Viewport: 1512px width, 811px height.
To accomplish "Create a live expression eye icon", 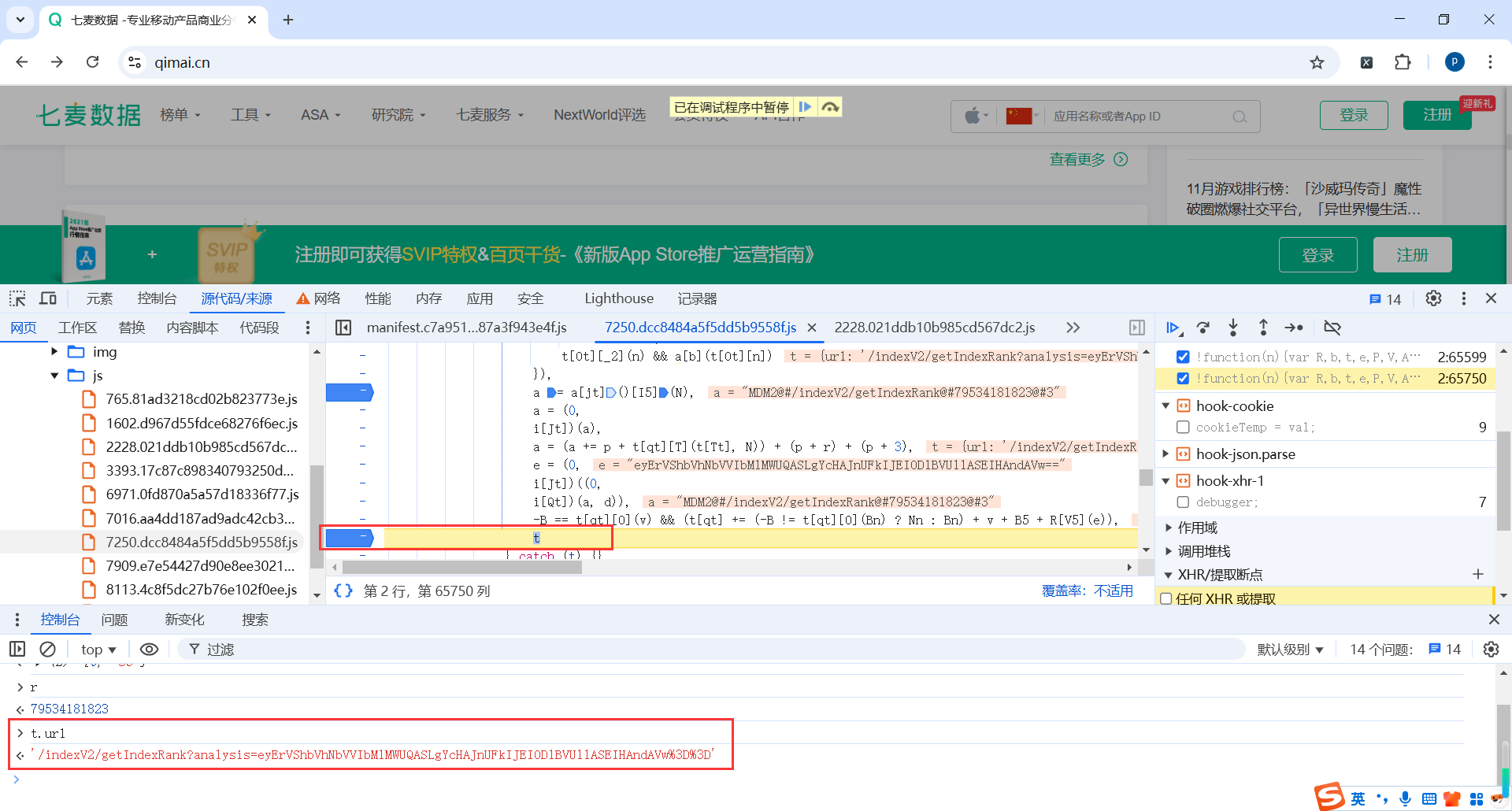I will [149, 650].
